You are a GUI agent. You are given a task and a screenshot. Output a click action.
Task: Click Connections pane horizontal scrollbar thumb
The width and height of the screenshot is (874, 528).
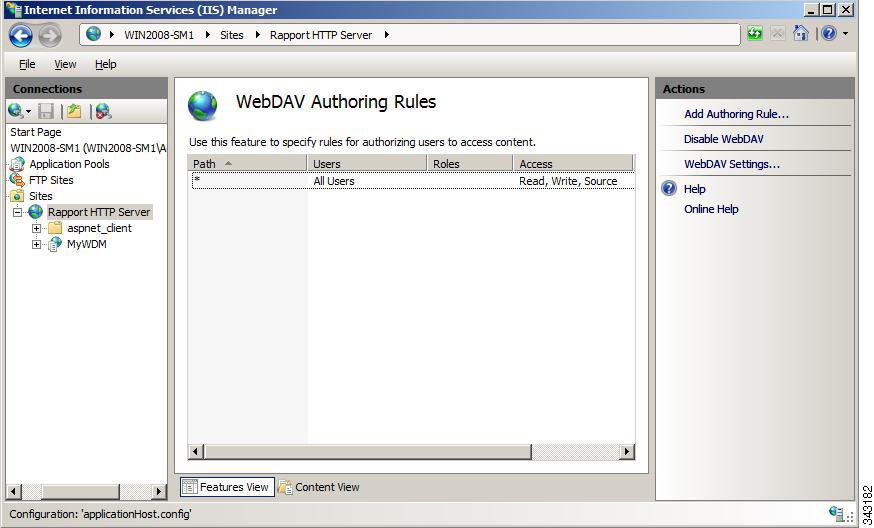81,491
